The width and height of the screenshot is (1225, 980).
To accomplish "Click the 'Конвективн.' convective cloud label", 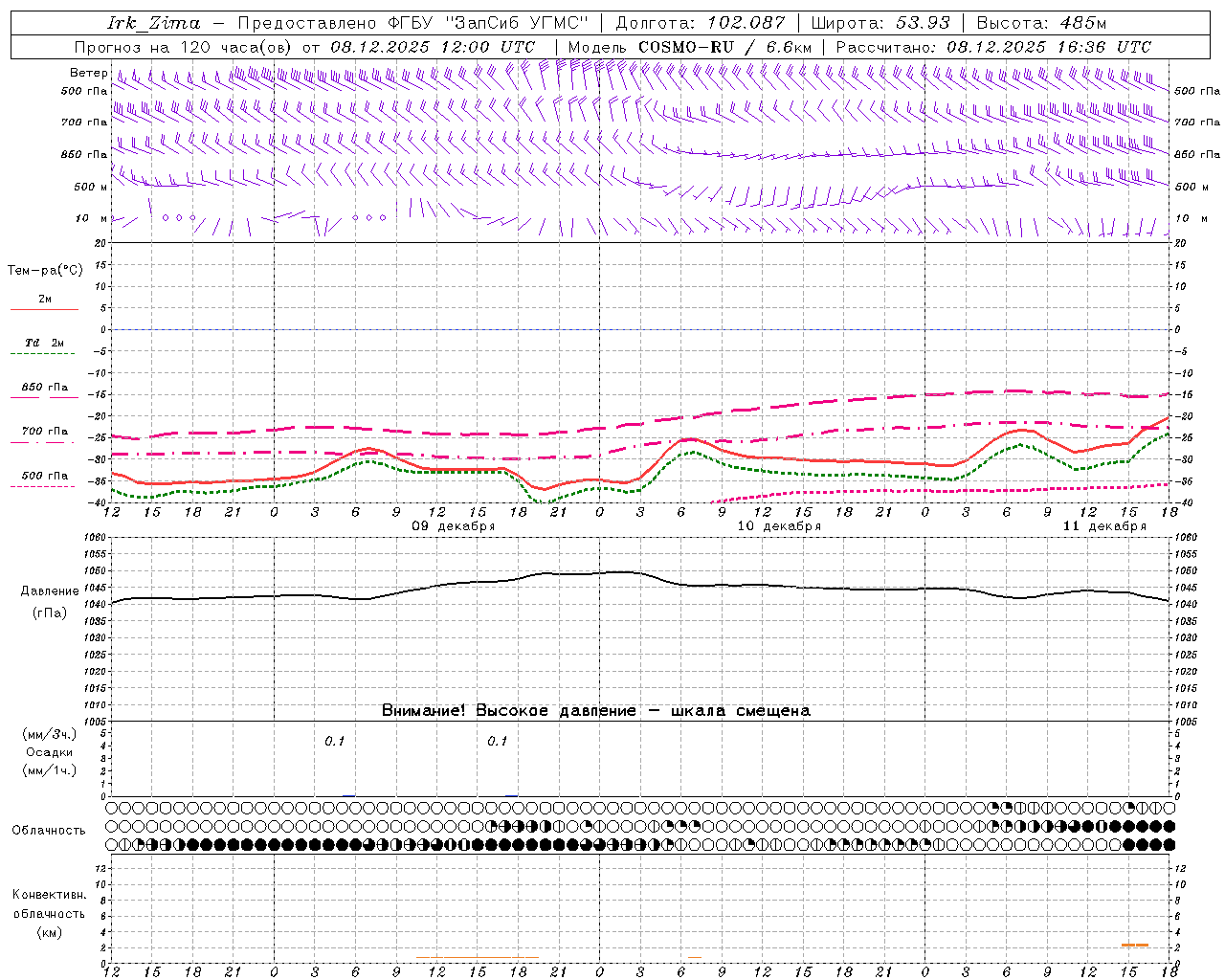I will tap(50, 895).
